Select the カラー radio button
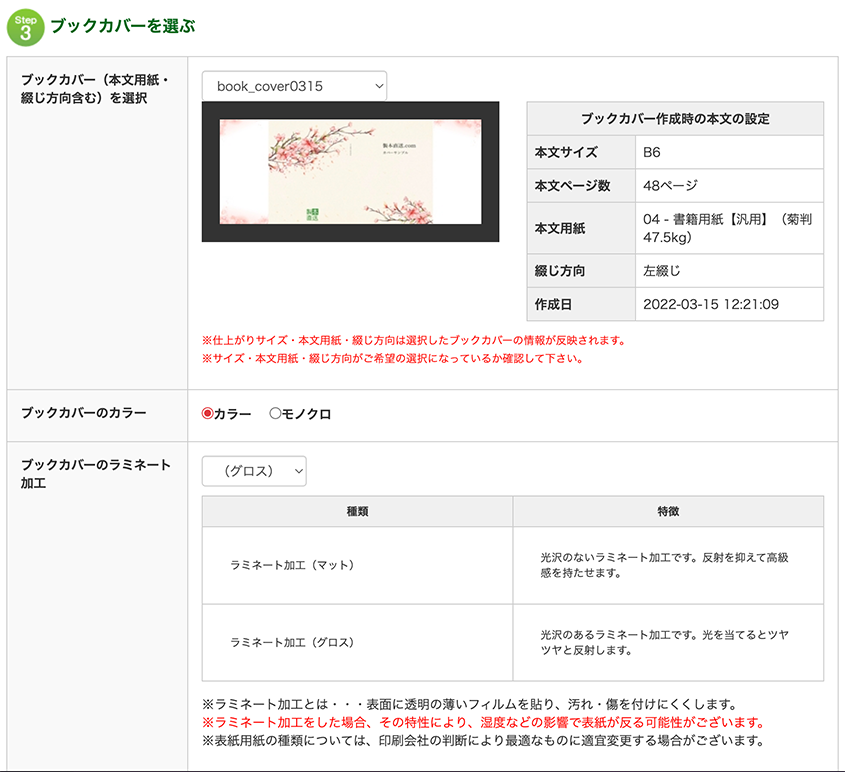Image resolution: width=845 pixels, height=772 pixels. click(x=208, y=414)
